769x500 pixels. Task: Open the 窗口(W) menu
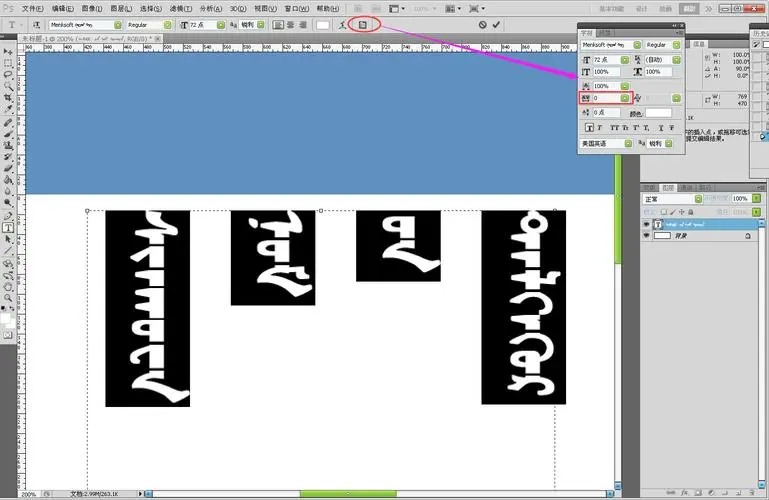[x=297, y=8]
